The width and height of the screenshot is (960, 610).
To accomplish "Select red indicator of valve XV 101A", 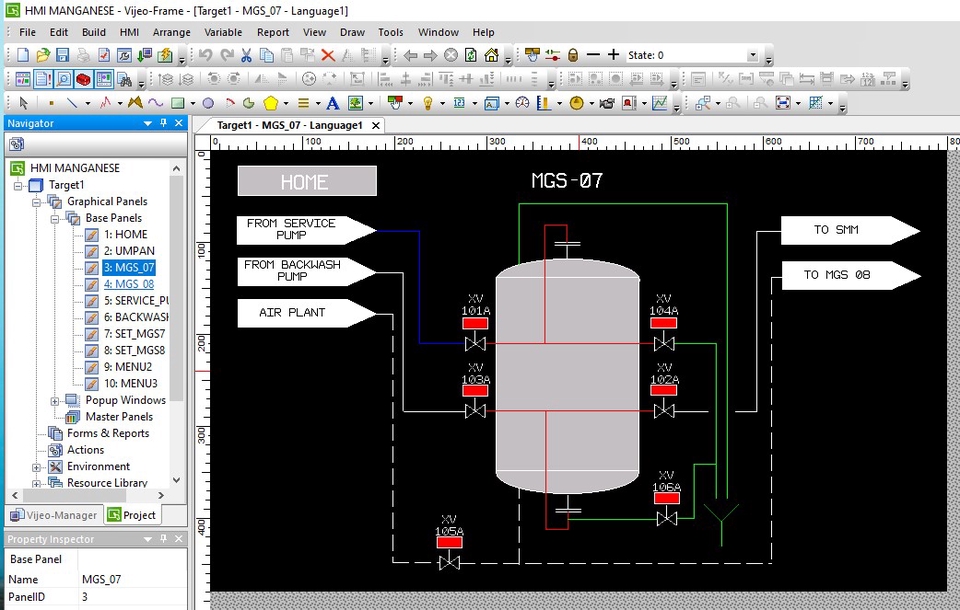I will (x=475, y=323).
